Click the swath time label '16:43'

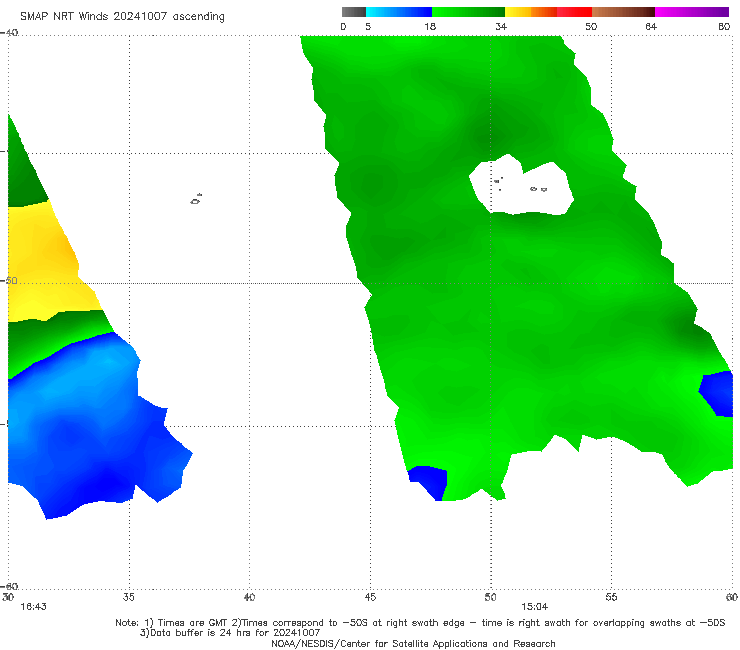tap(33, 607)
